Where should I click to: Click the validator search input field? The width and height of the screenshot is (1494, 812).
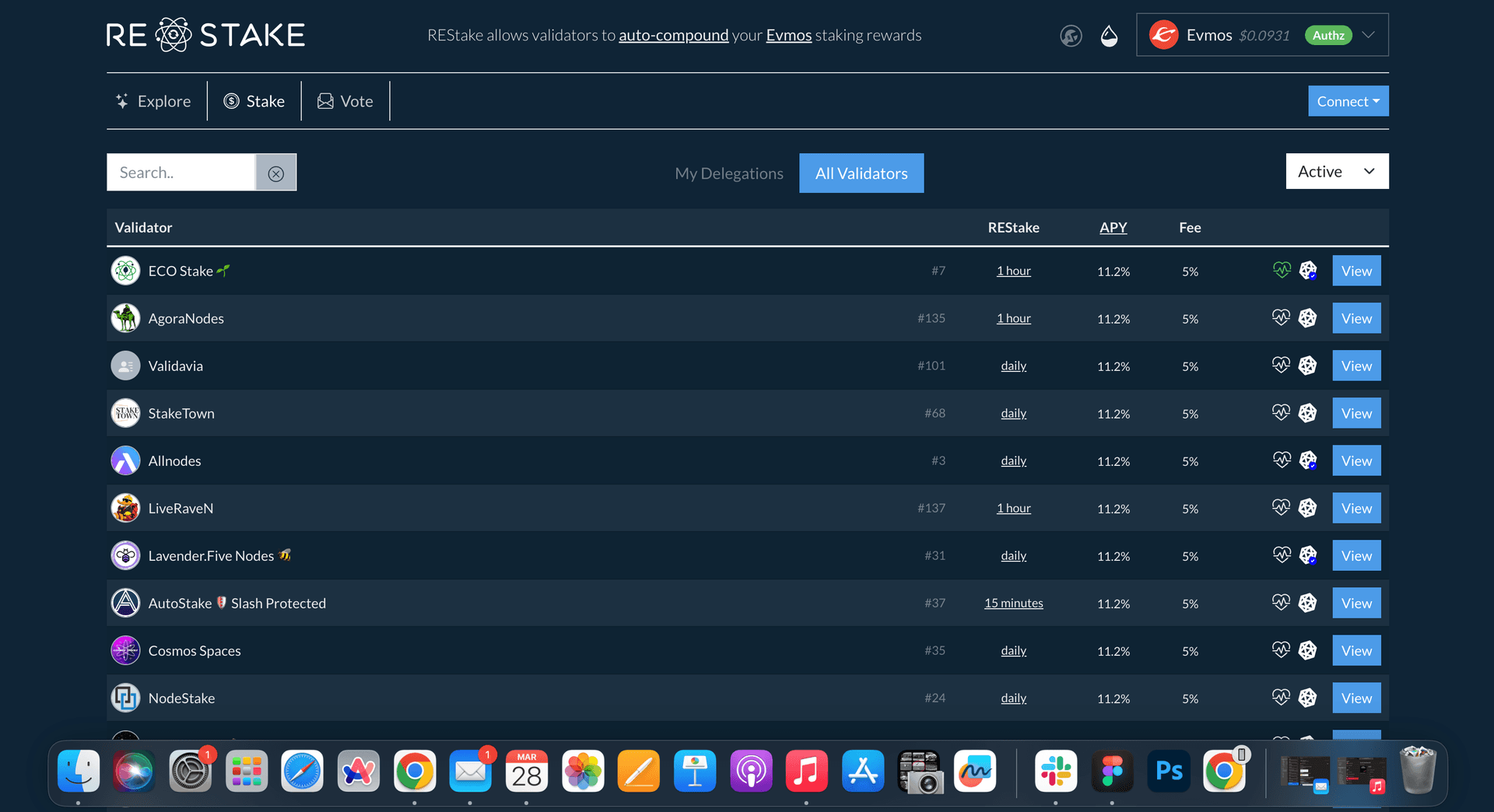click(181, 173)
